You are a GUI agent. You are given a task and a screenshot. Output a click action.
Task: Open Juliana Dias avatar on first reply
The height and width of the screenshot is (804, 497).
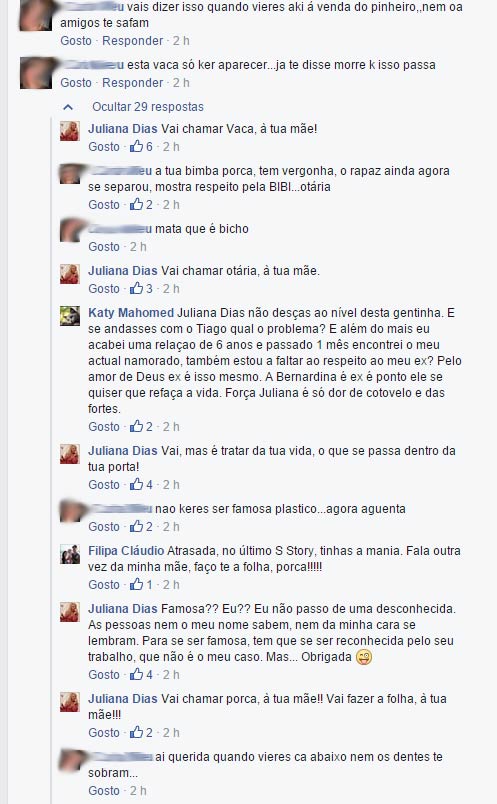[70, 131]
